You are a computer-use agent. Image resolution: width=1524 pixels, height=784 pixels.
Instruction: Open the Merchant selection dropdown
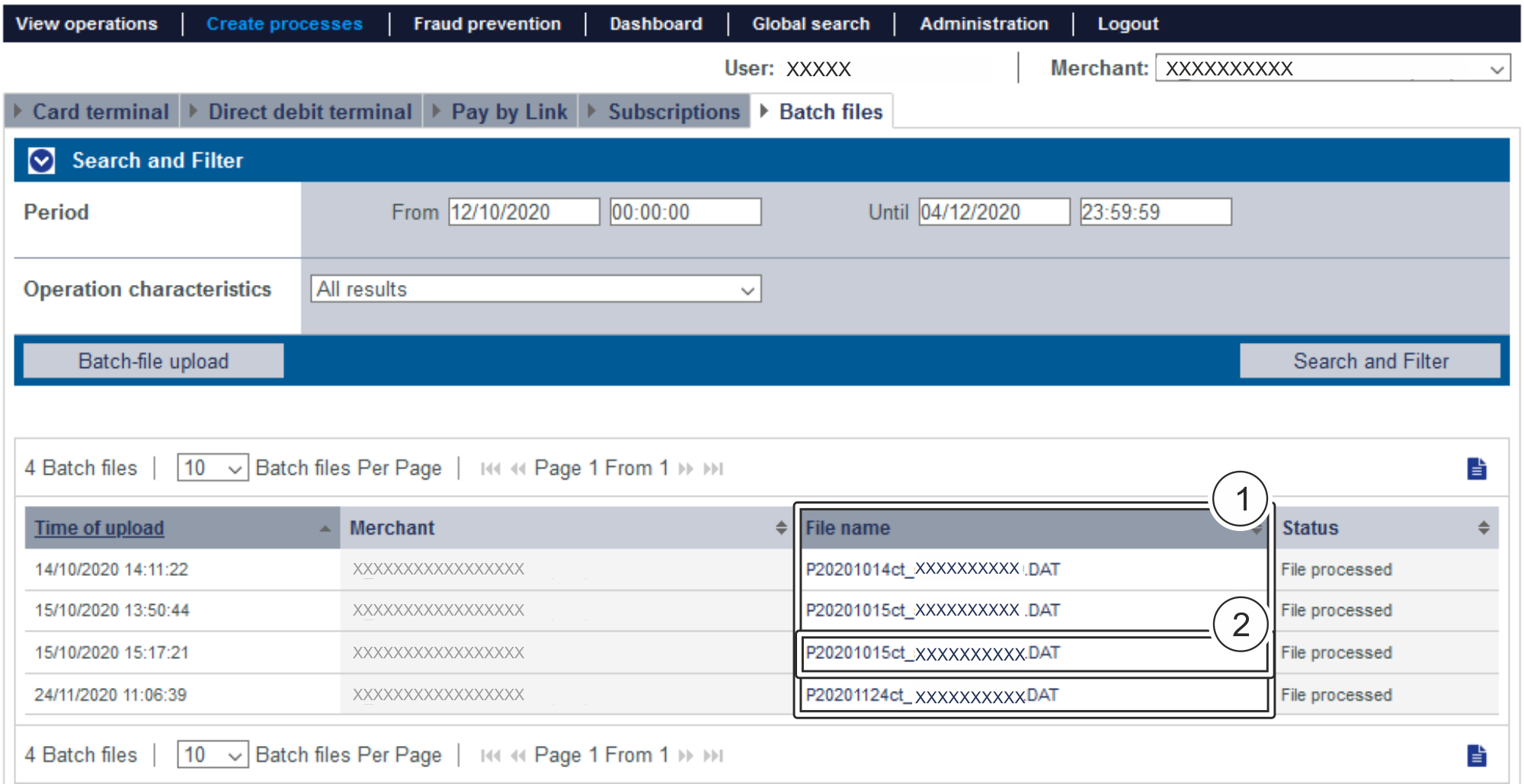pos(1332,69)
